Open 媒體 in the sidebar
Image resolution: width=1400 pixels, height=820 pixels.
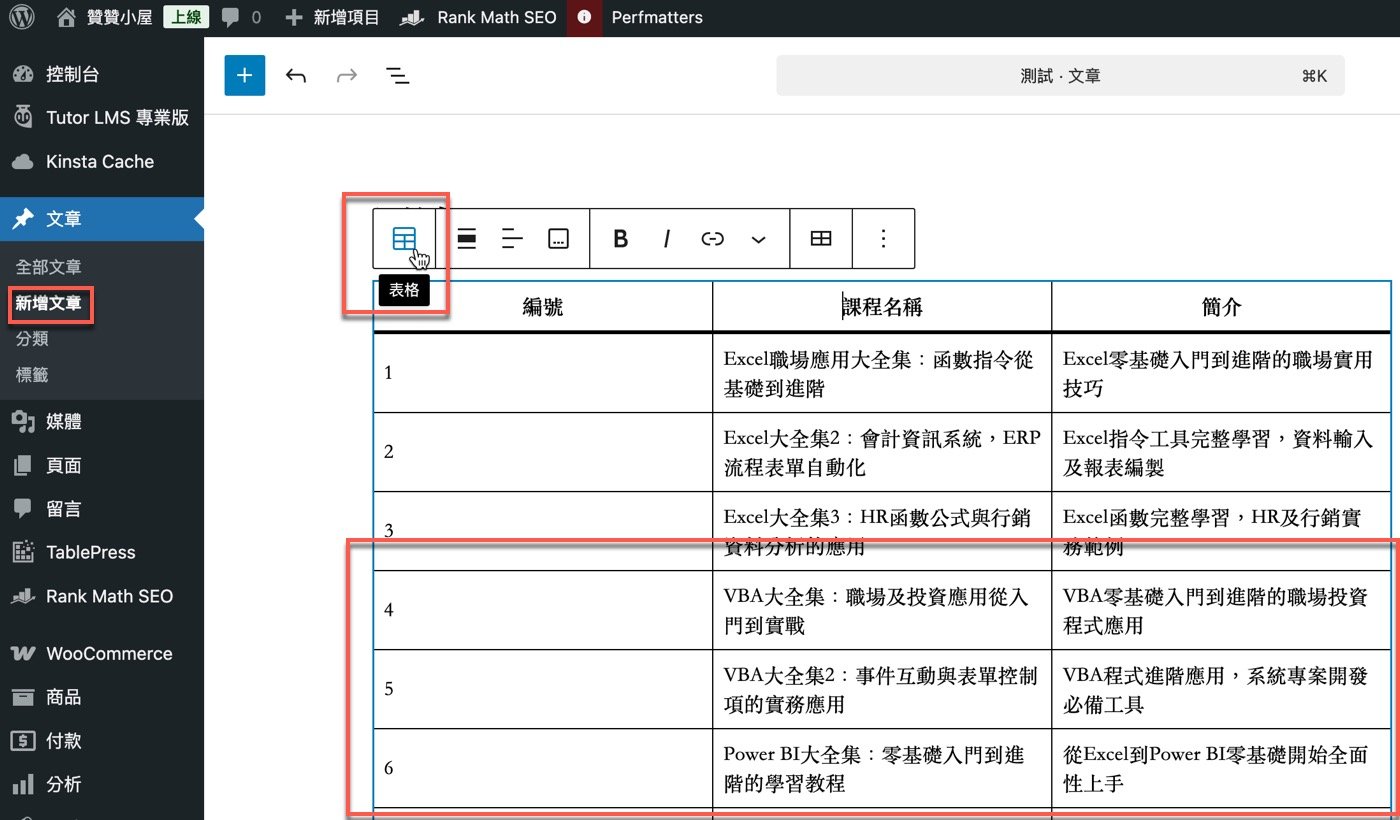102,422
